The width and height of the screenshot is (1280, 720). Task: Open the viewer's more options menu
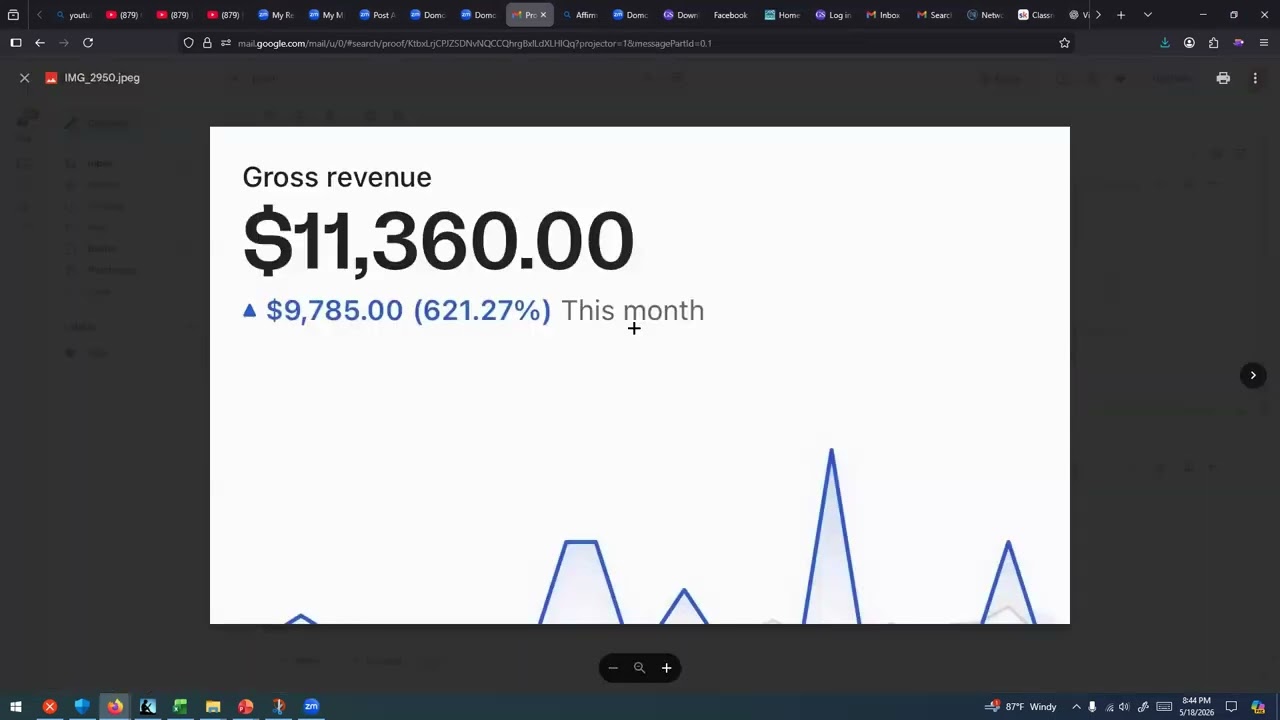click(1255, 78)
